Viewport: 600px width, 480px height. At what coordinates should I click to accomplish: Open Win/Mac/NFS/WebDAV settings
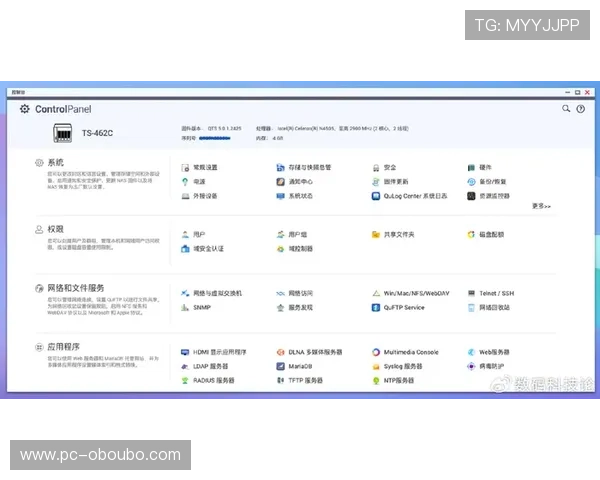point(416,293)
